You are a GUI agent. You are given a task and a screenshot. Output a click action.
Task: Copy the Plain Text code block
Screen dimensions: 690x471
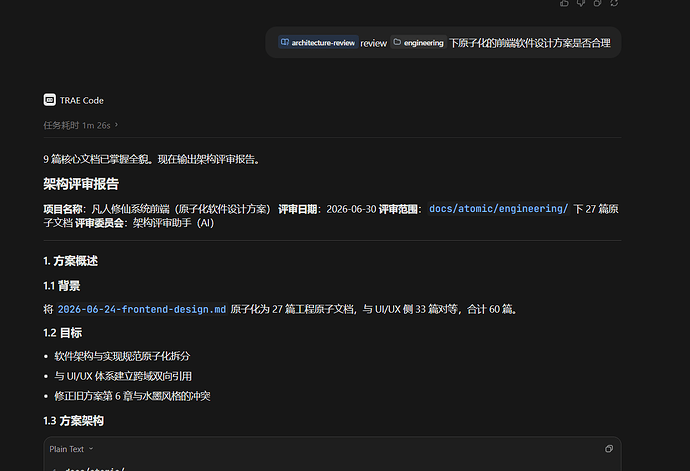pyautogui.click(x=609, y=449)
